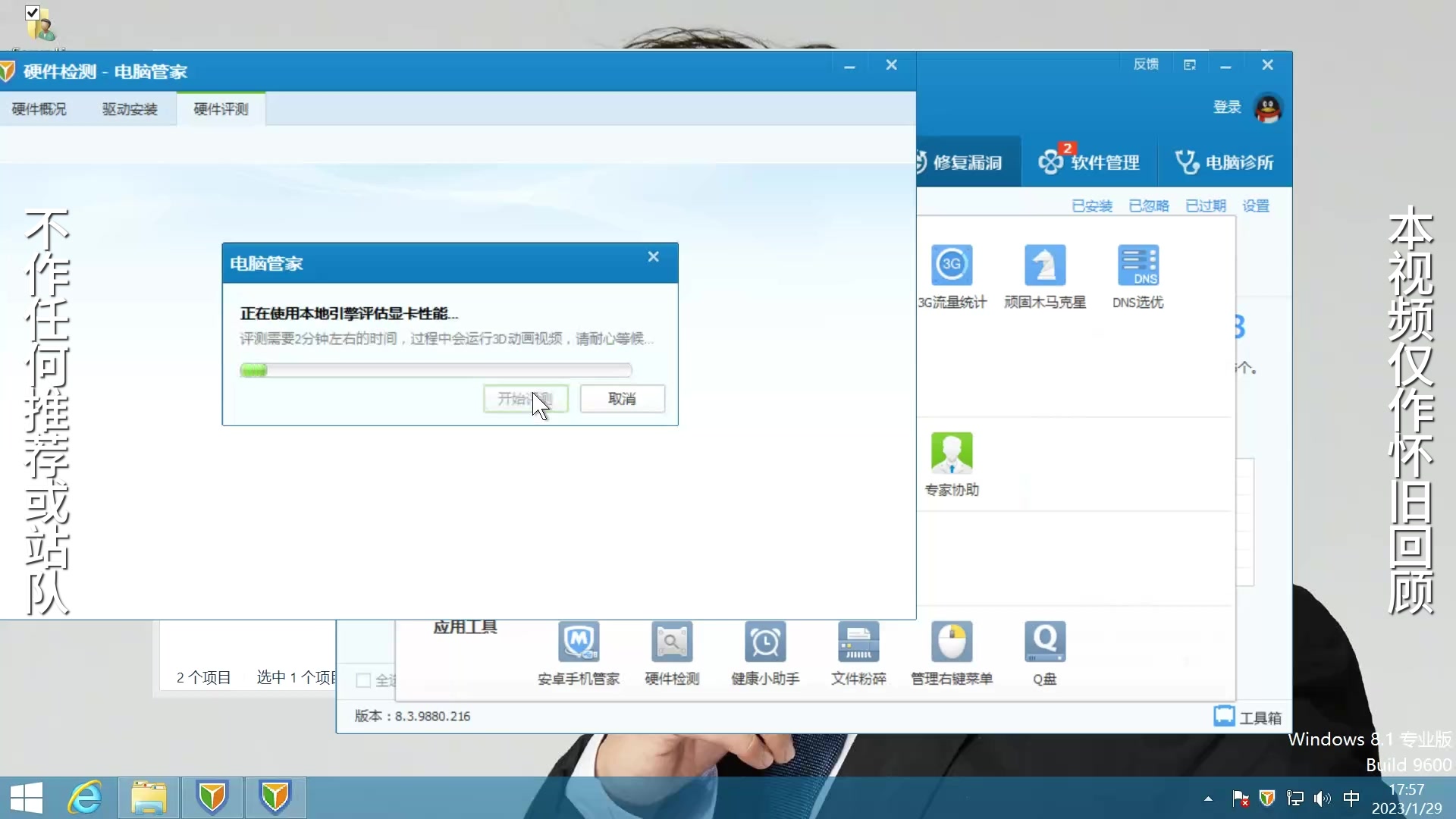The height and width of the screenshot is (819, 1456).
Task: Open the 顽固木马克星 tool icon
Action: point(1045,265)
